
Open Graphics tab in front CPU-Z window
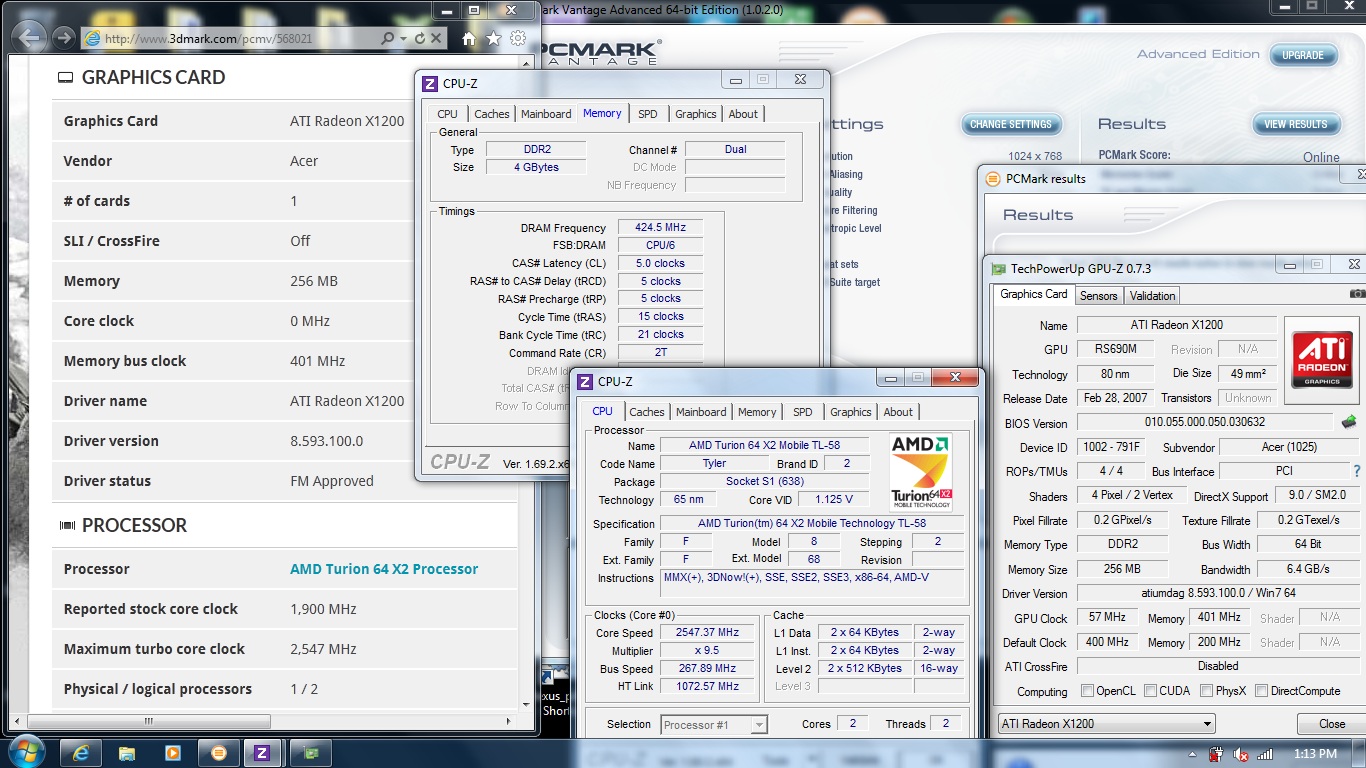[851, 412]
